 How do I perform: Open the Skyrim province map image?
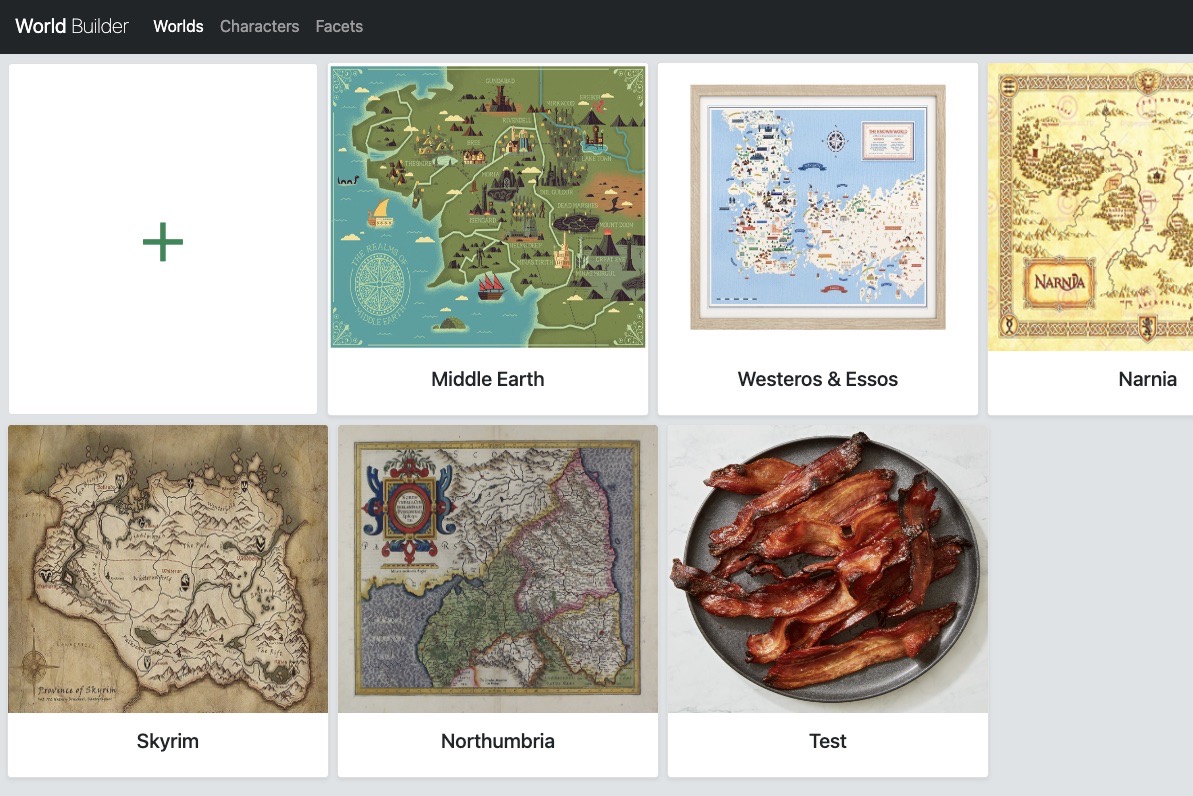coord(167,569)
